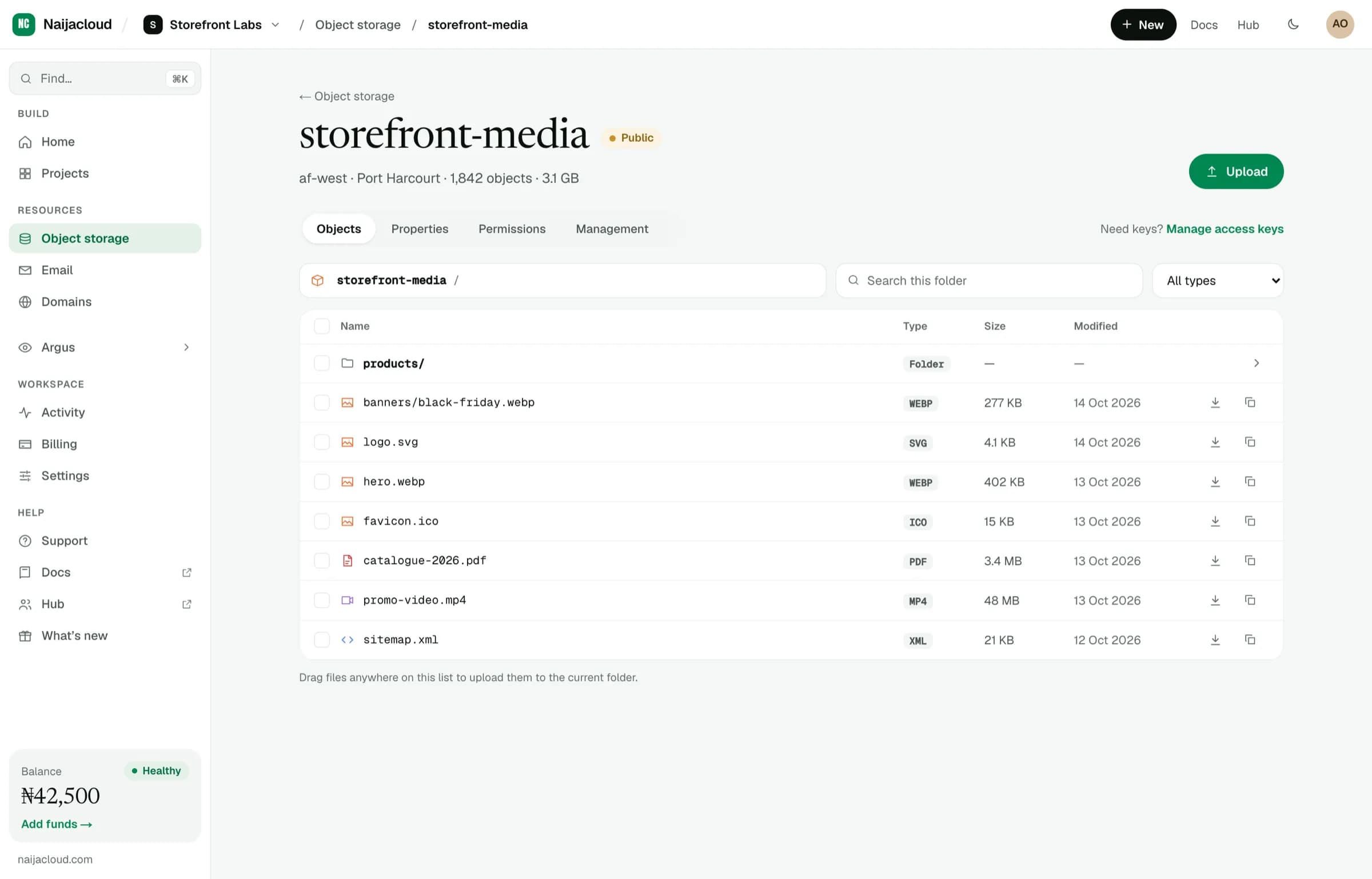The width and height of the screenshot is (1372, 879).
Task: Open Manage access keys link
Action: [1225, 229]
